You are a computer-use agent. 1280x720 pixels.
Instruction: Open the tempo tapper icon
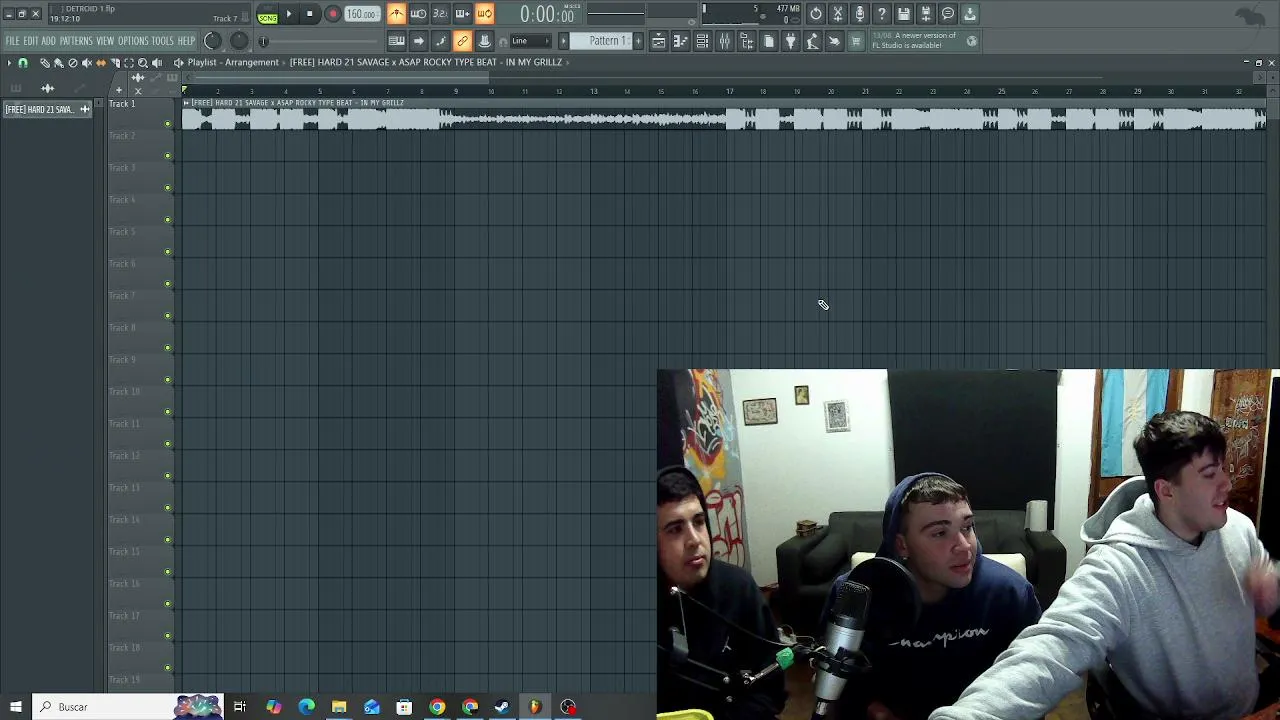[813, 41]
